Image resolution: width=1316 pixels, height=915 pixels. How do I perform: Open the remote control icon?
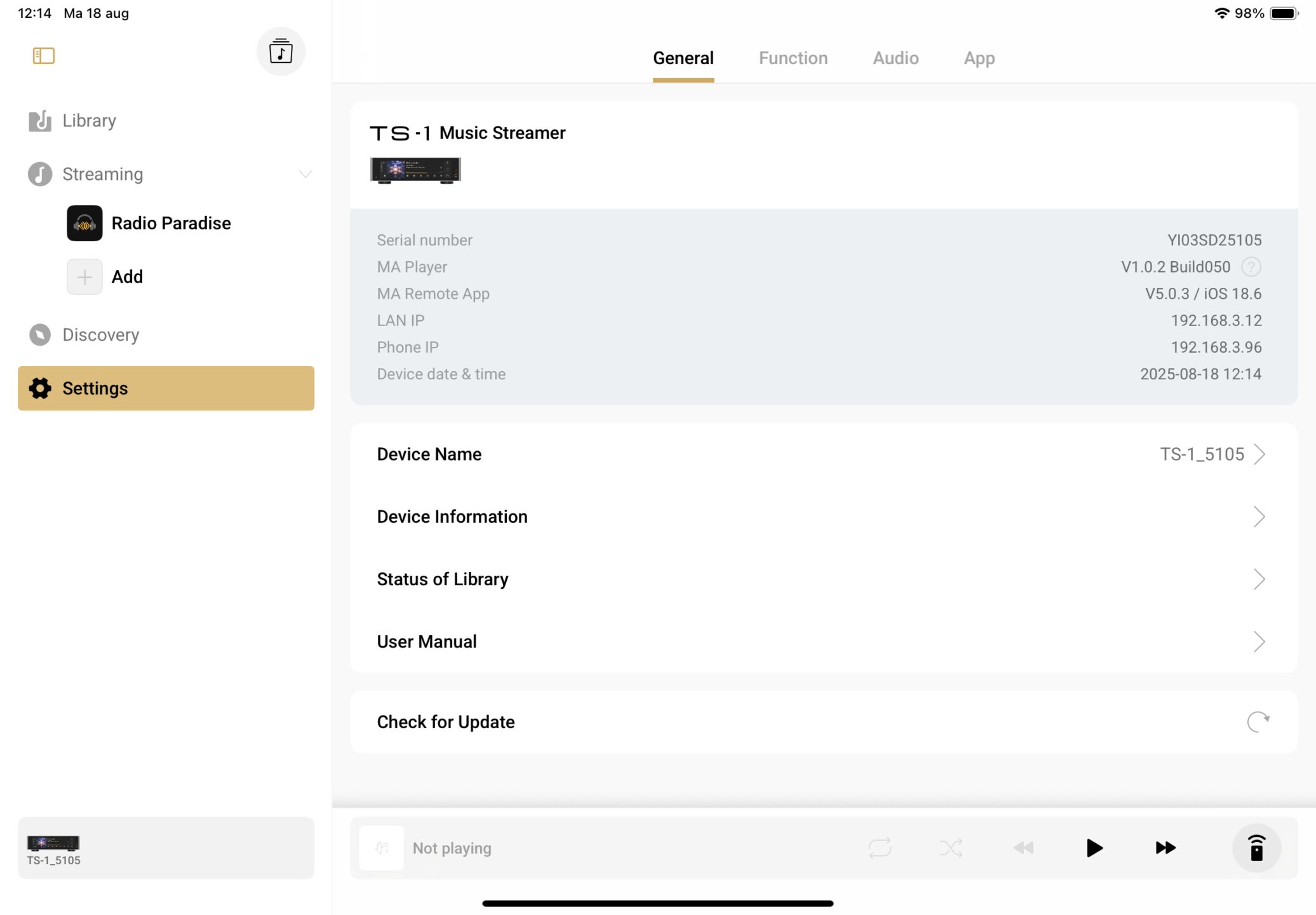point(1256,848)
